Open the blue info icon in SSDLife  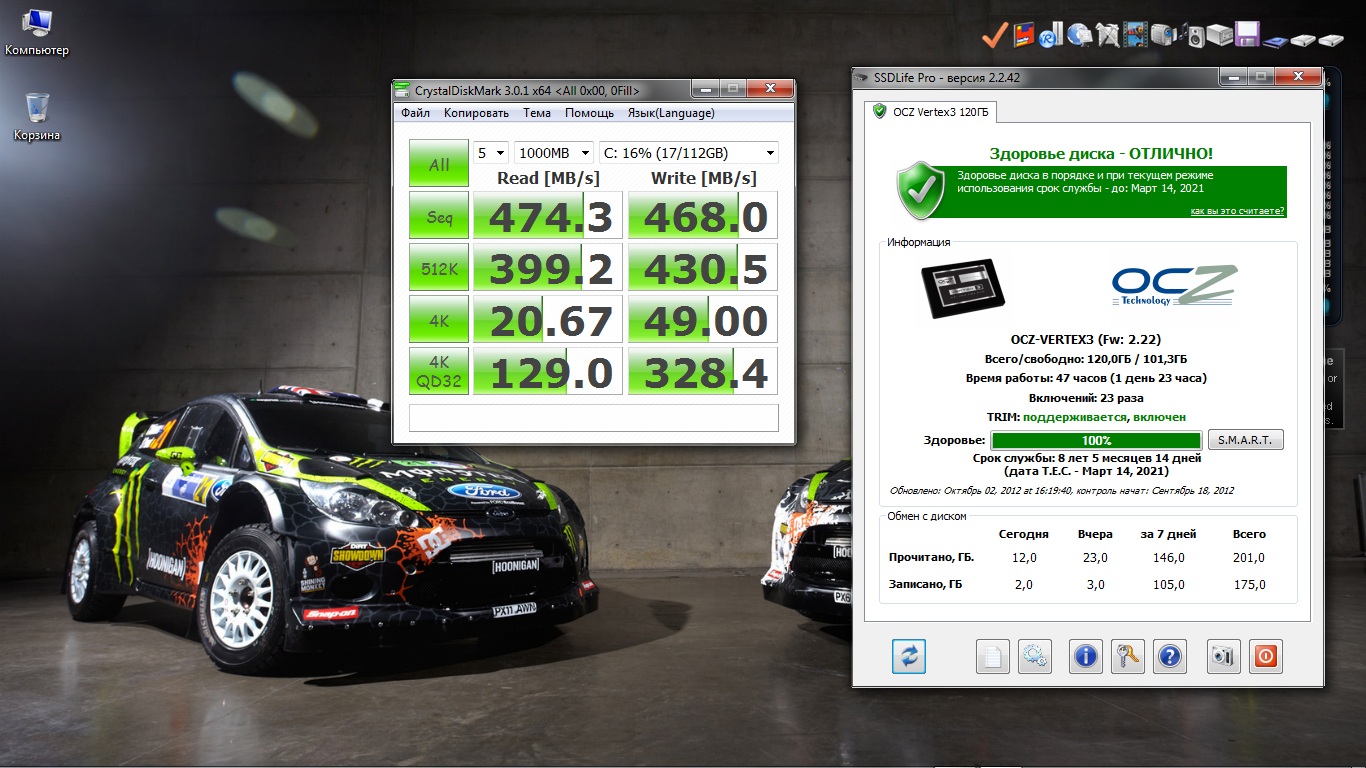click(x=1086, y=656)
